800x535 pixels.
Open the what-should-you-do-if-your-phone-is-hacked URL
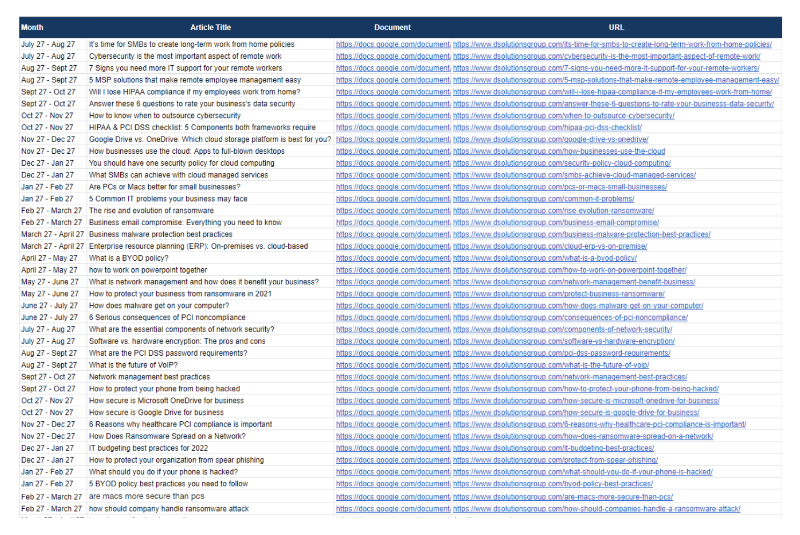pyautogui.click(x=583, y=472)
